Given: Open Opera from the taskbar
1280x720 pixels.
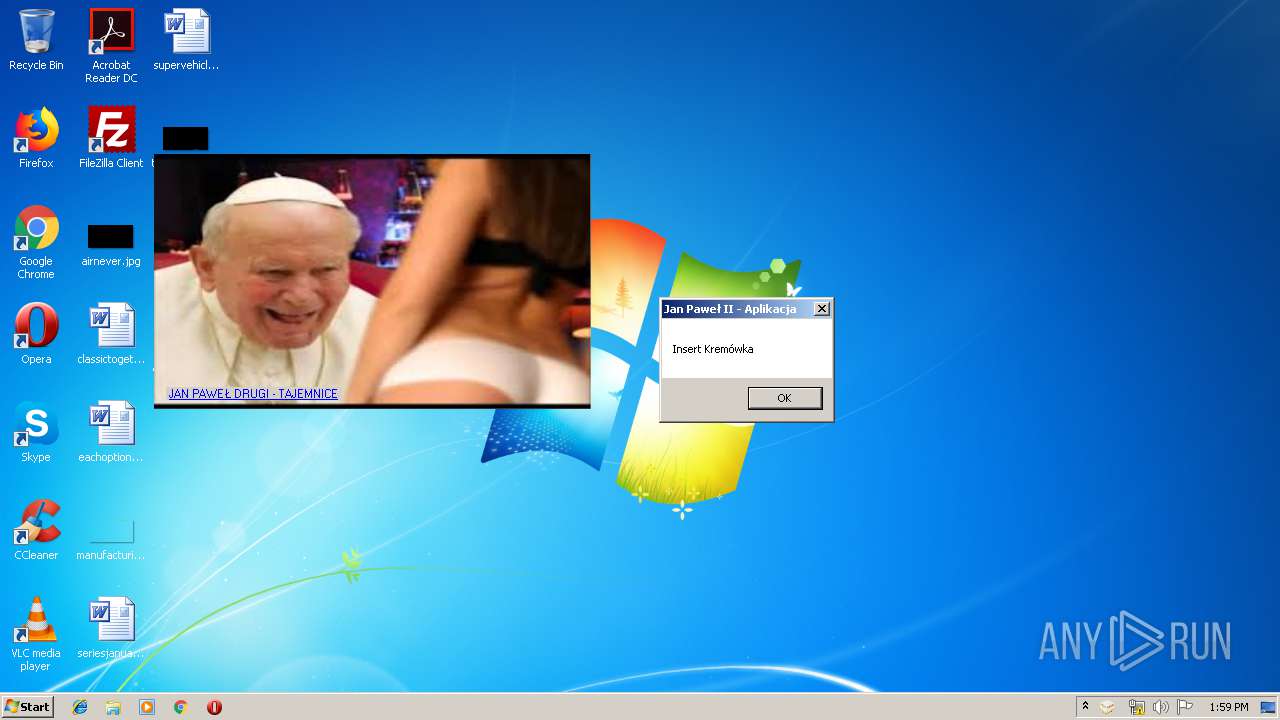Looking at the screenshot, I should [214, 707].
